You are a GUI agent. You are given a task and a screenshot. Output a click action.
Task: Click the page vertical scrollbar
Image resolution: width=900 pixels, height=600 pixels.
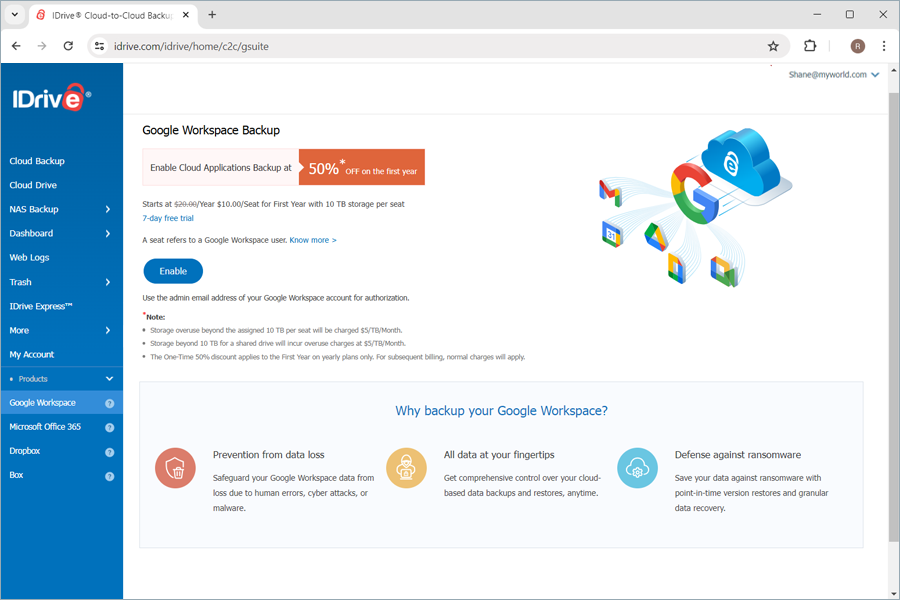(x=894, y=316)
